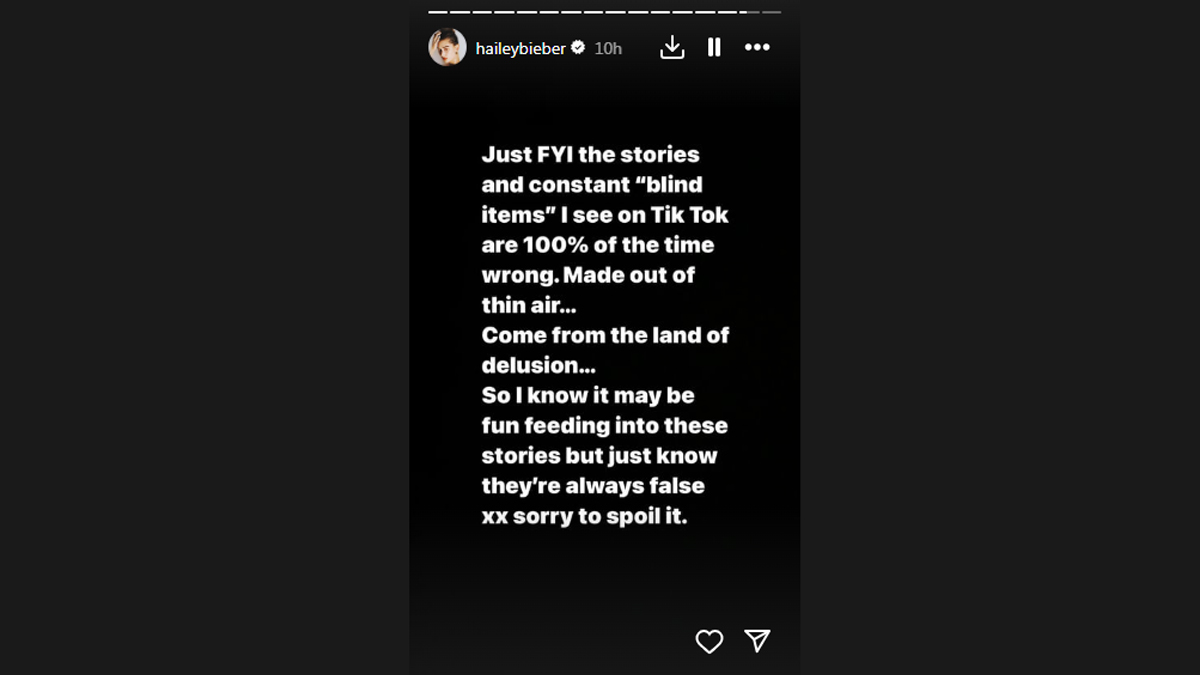This screenshot has height=675, width=1200.
Task: Jump to the first story progress segment
Action: tap(436, 12)
